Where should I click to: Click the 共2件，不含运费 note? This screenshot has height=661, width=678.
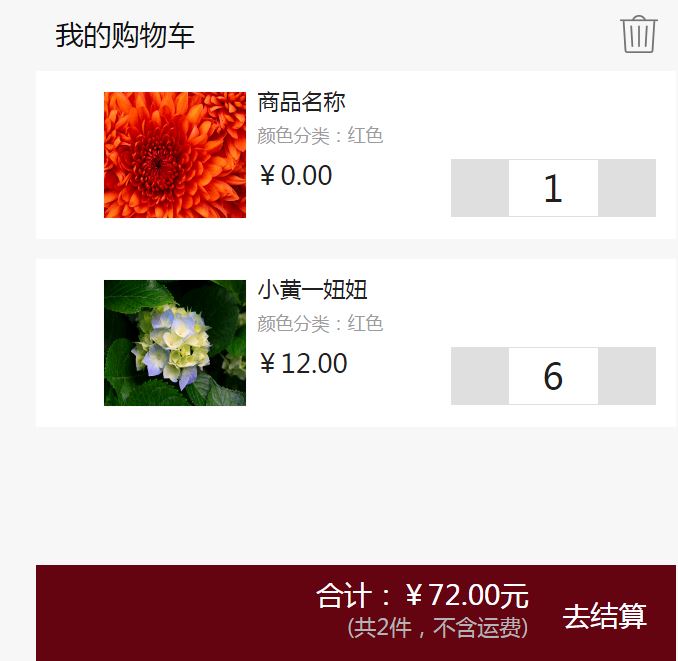pos(438,628)
